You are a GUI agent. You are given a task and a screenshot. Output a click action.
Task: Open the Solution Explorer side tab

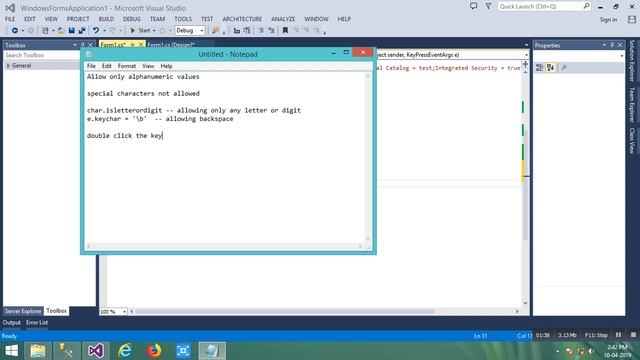point(631,60)
